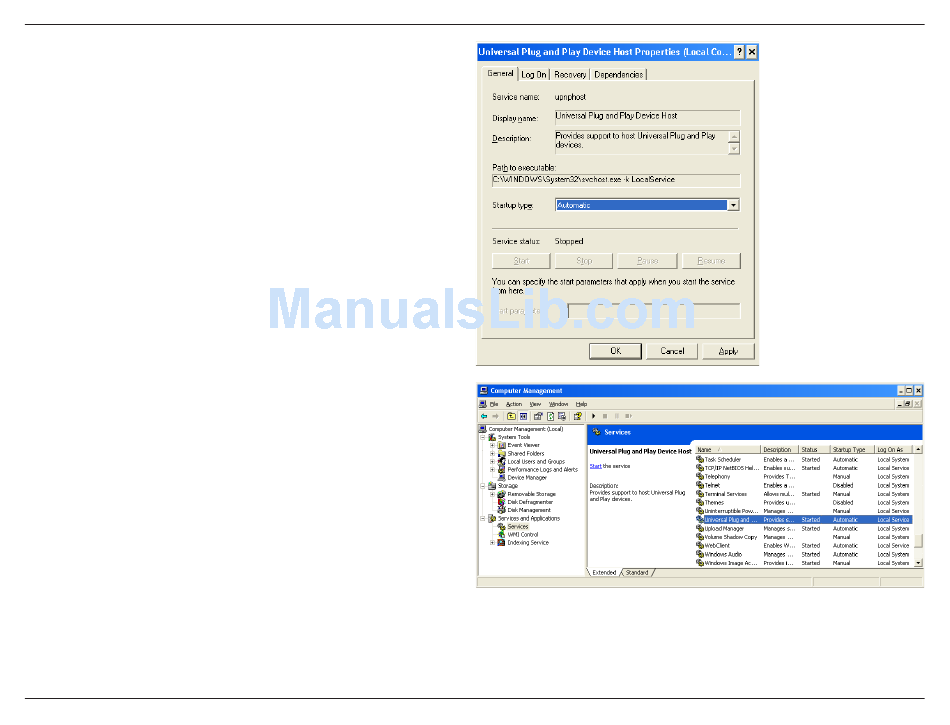Toggle the Show/Hide Console Tree toolbar icon
This screenshot has height=725, width=950.
(523, 416)
